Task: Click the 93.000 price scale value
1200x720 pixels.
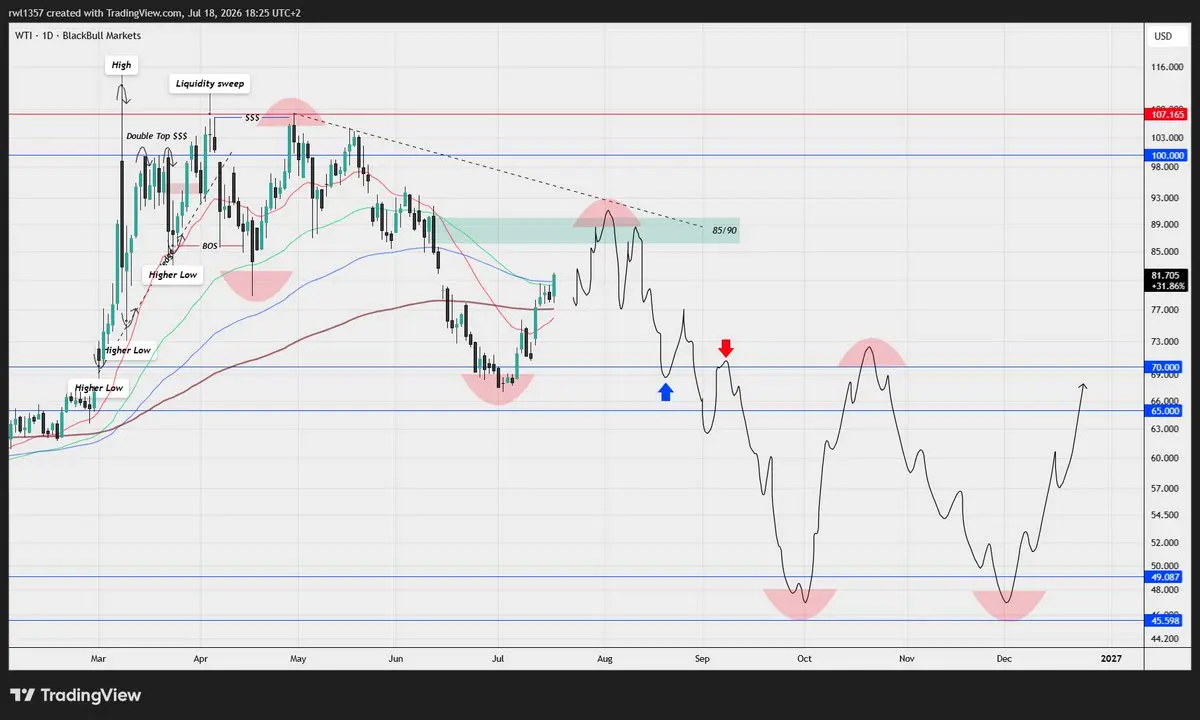Action: pyautogui.click(x=1167, y=200)
